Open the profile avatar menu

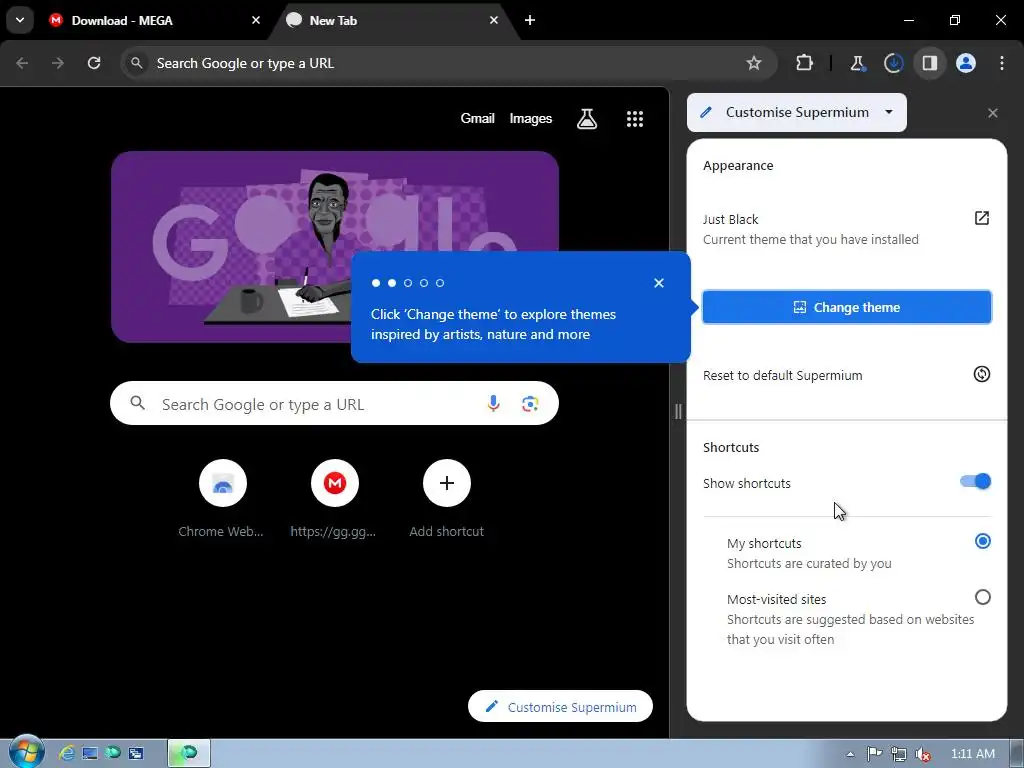pyautogui.click(x=966, y=63)
